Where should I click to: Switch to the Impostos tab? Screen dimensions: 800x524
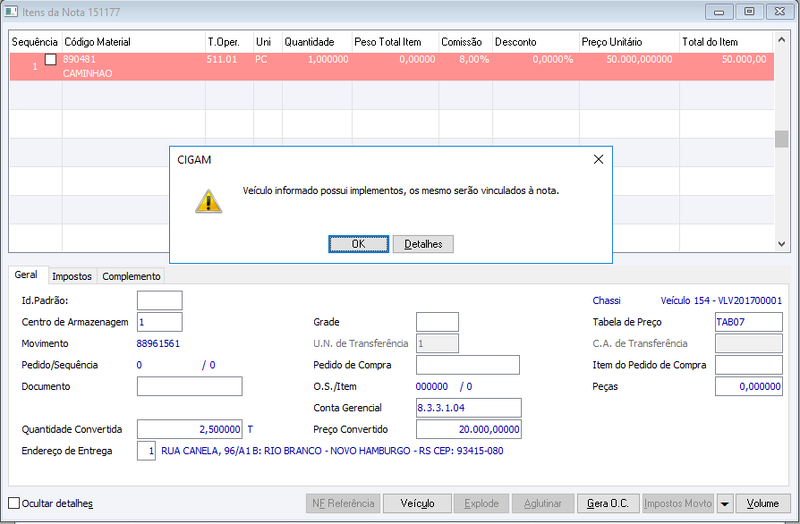[72, 276]
